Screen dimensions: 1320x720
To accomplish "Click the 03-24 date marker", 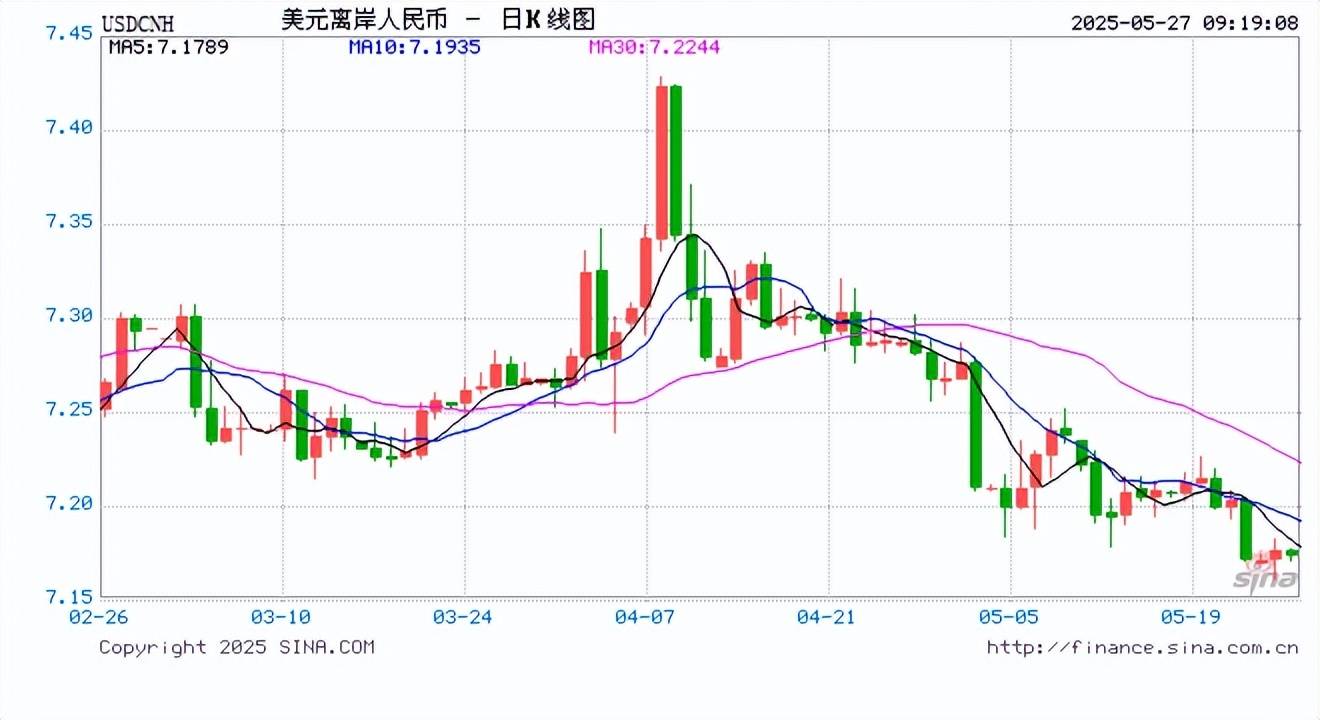I will [x=464, y=617].
